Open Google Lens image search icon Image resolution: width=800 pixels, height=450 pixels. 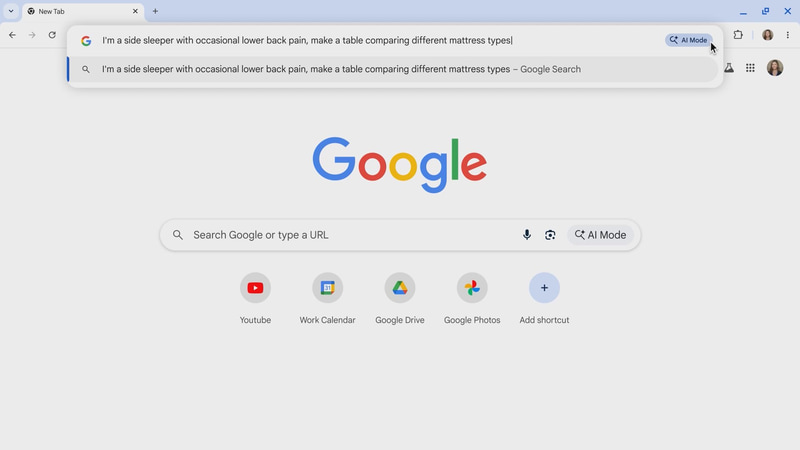click(550, 235)
